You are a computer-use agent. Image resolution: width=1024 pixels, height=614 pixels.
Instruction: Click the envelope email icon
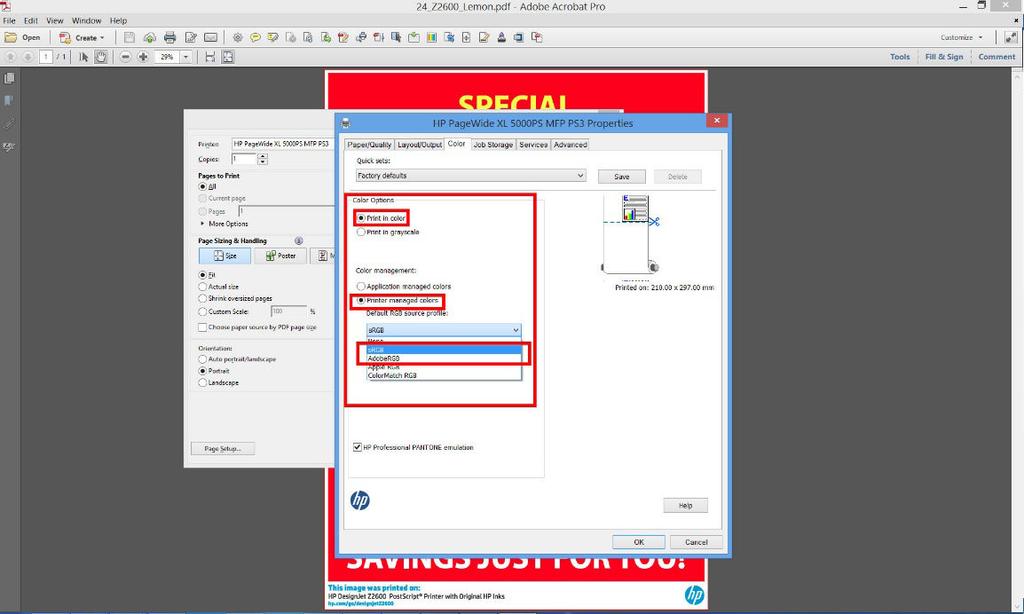click(210, 38)
